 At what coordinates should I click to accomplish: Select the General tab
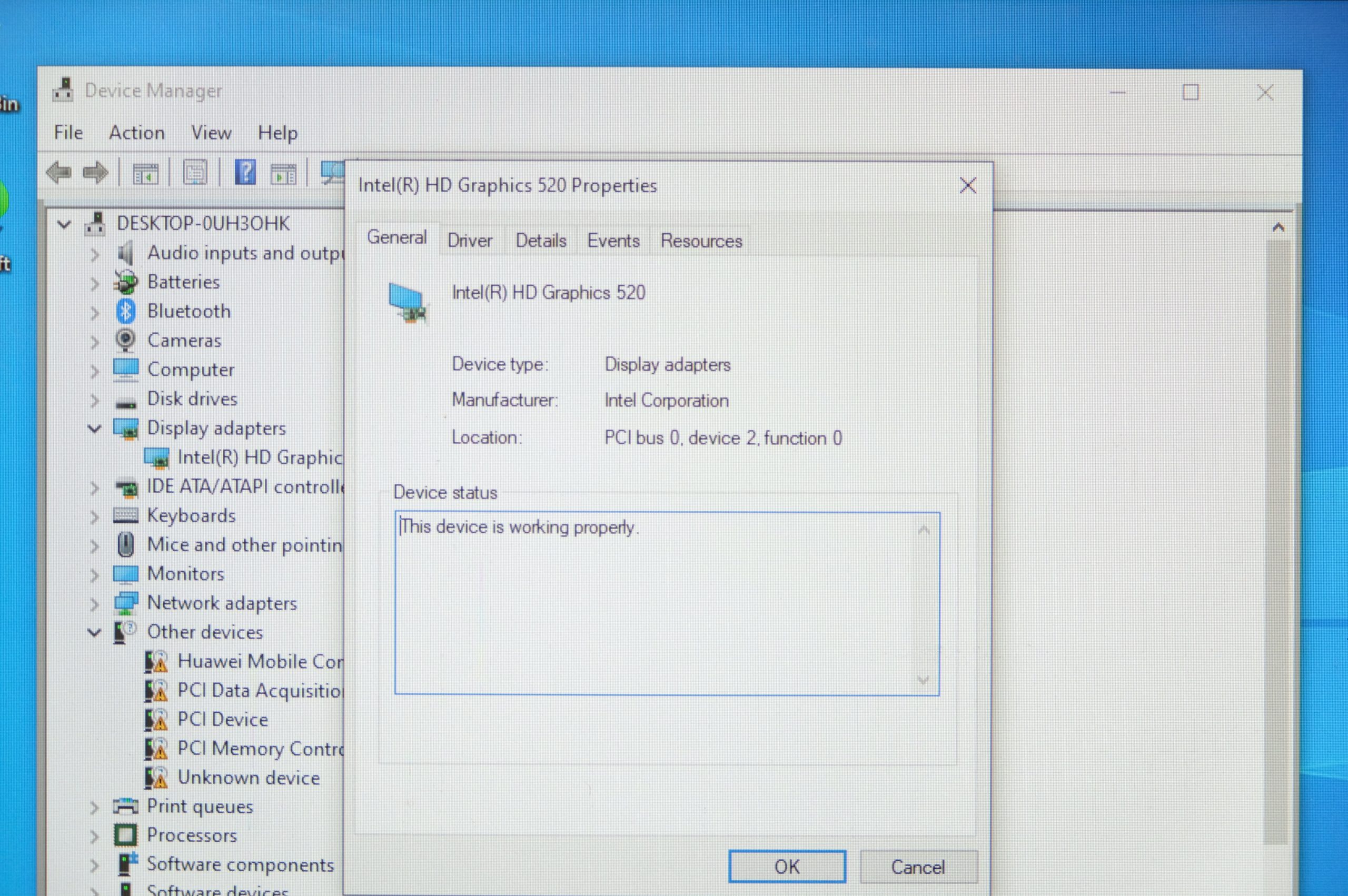pos(397,237)
